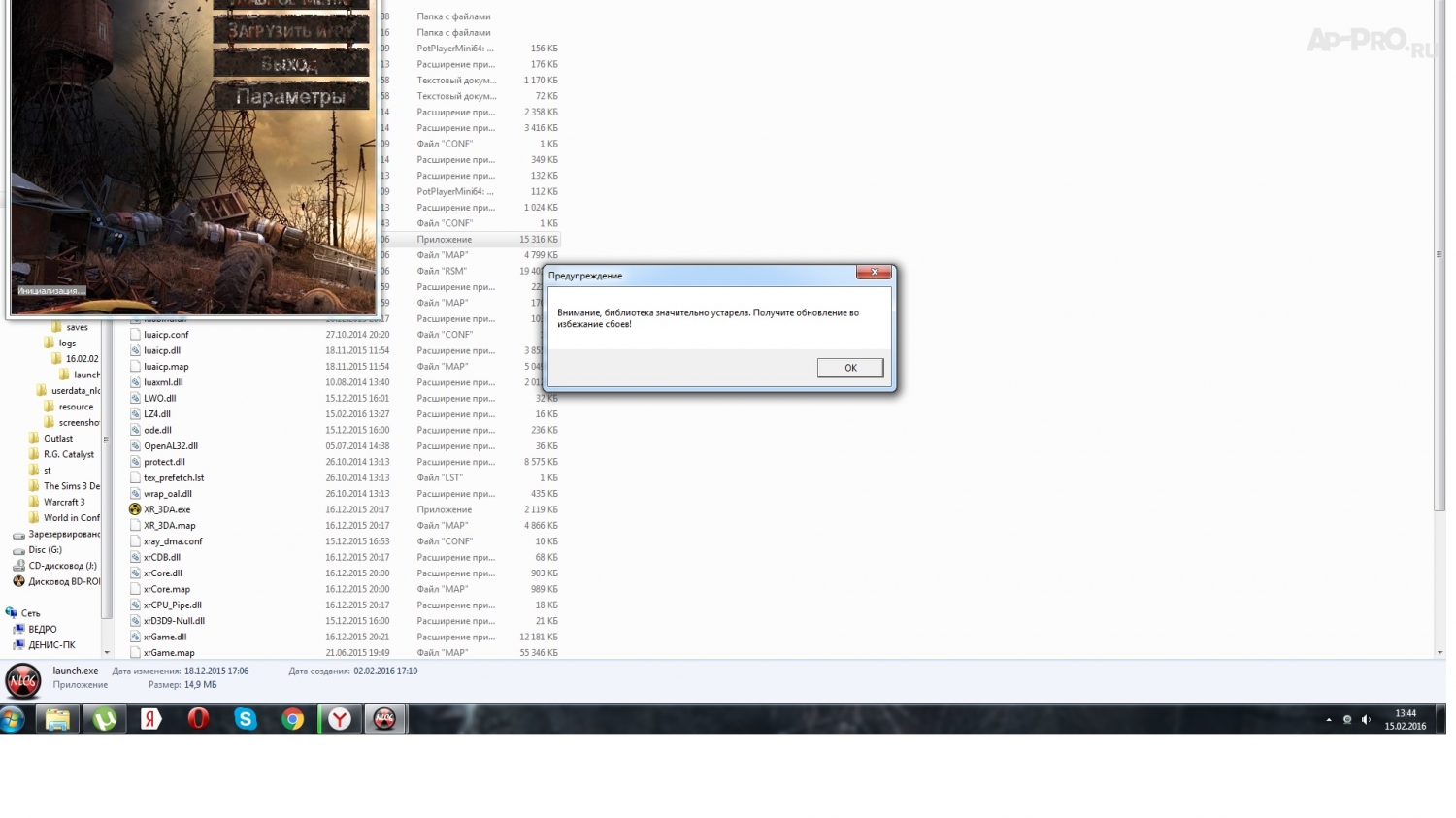Open the saves folder in tree
The width and height of the screenshot is (1456, 818).
[x=70, y=327]
